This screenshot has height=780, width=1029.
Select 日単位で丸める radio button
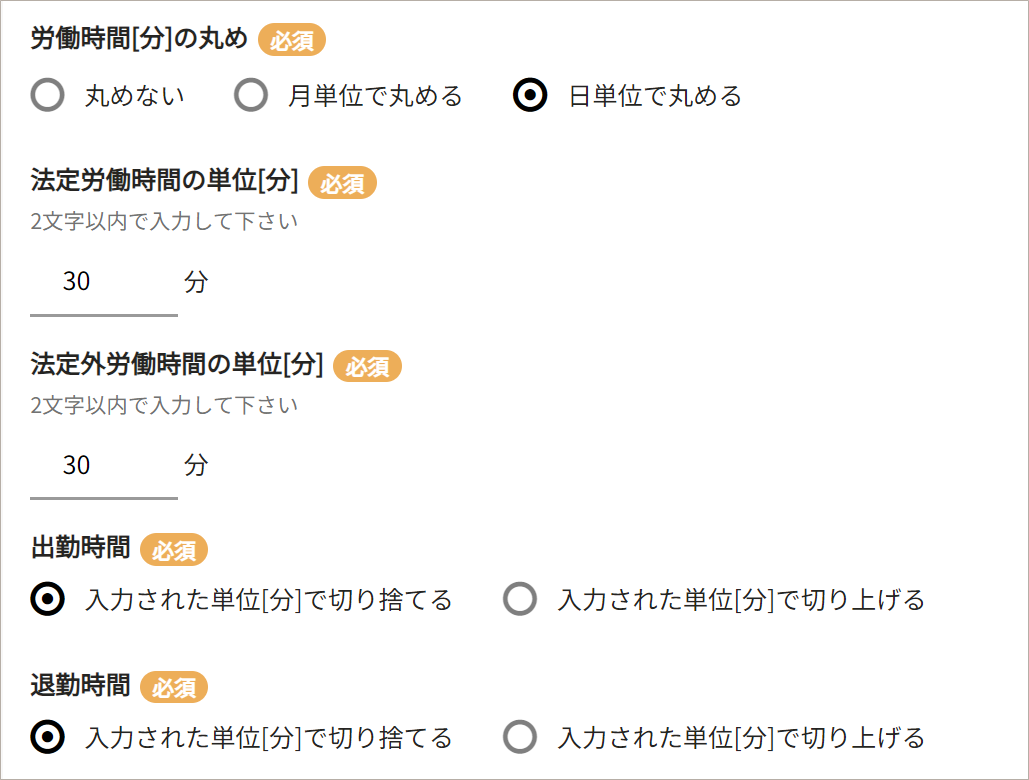pyautogui.click(x=530, y=96)
